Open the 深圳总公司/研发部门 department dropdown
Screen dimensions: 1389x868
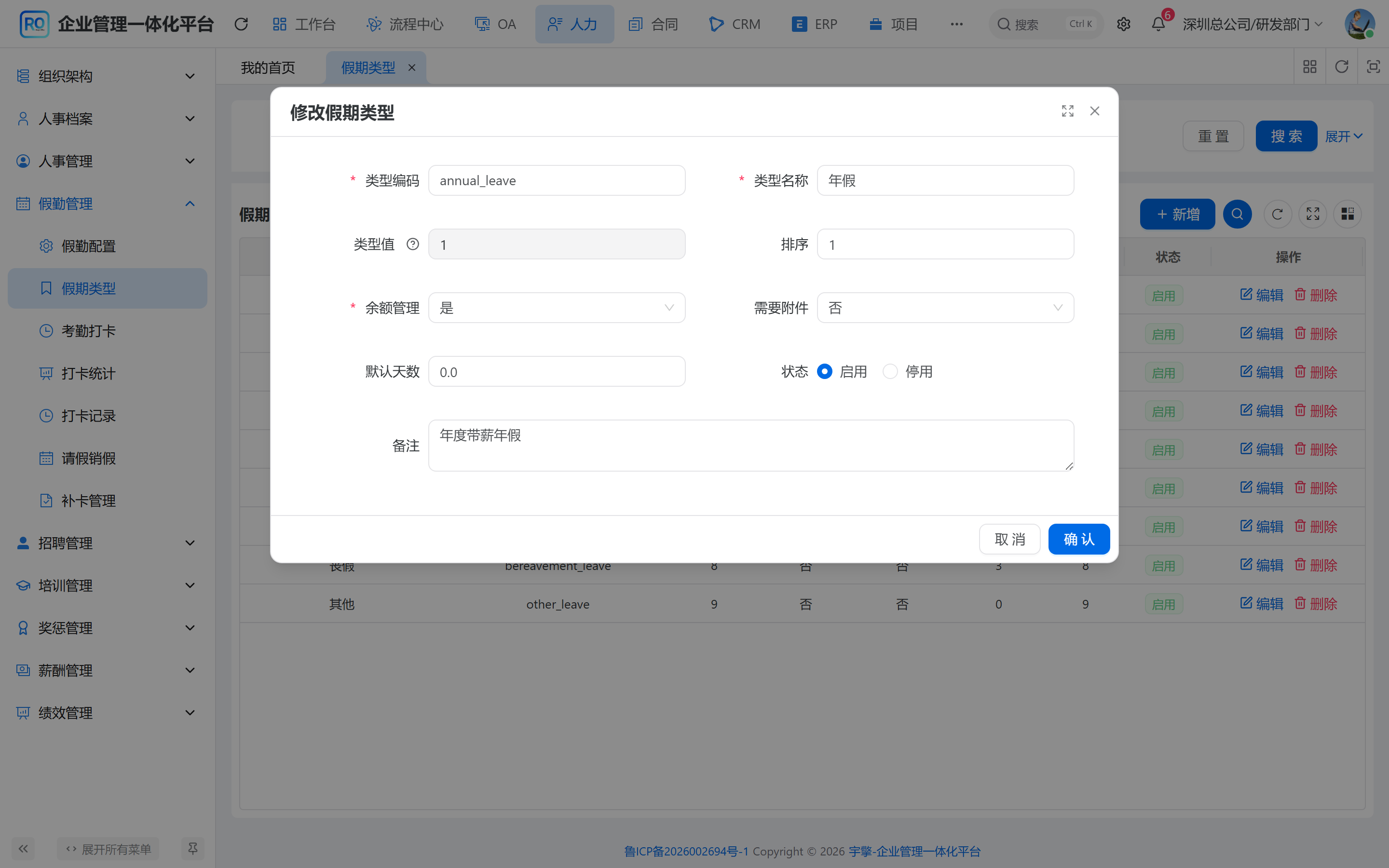pyautogui.click(x=1253, y=24)
